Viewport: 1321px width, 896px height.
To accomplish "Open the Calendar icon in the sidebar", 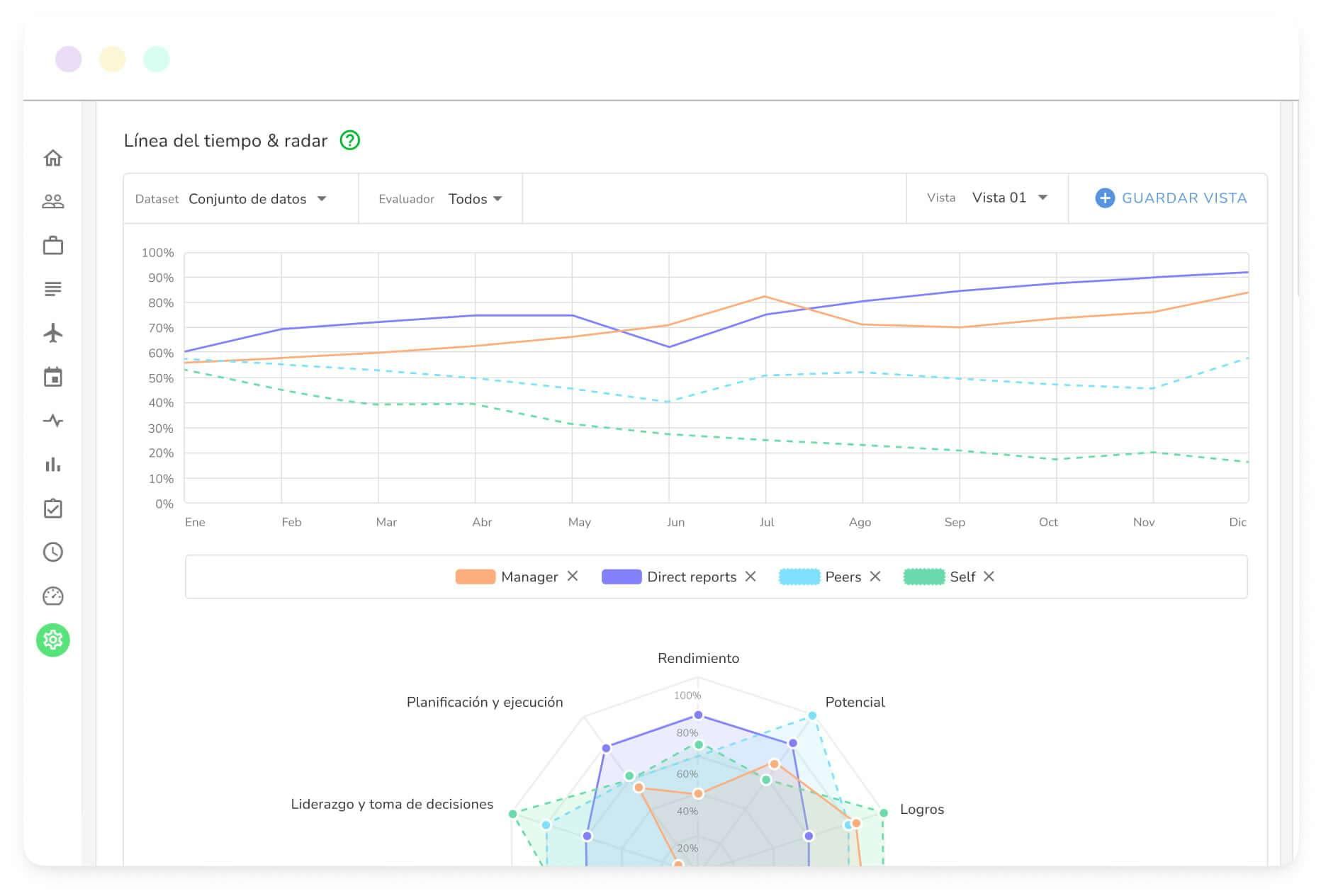I will (x=54, y=377).
